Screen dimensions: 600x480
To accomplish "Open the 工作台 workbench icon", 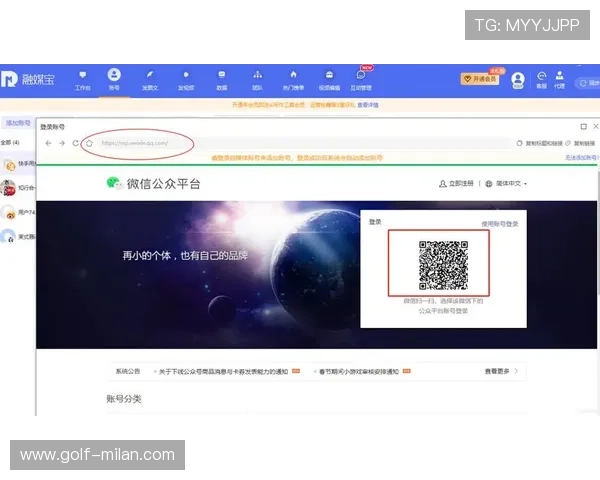I will [x=82, y=78].
